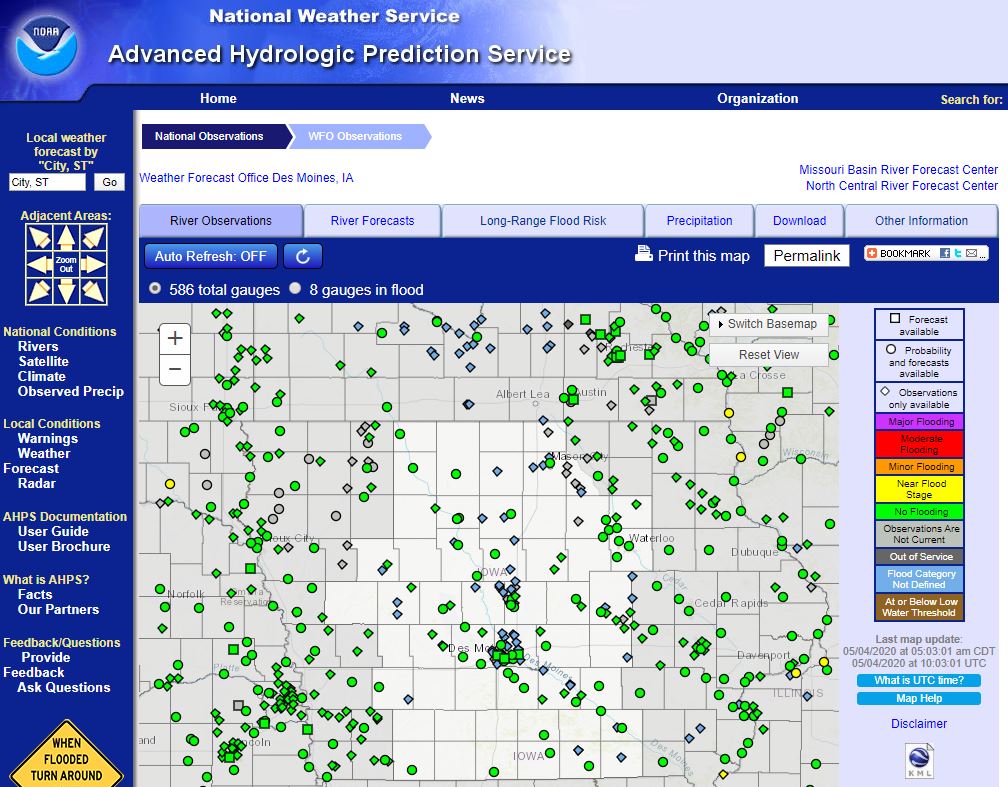Open the User Brochure link
The image size is (1008, 787).
pyautogui.click(x=64, y=546)
